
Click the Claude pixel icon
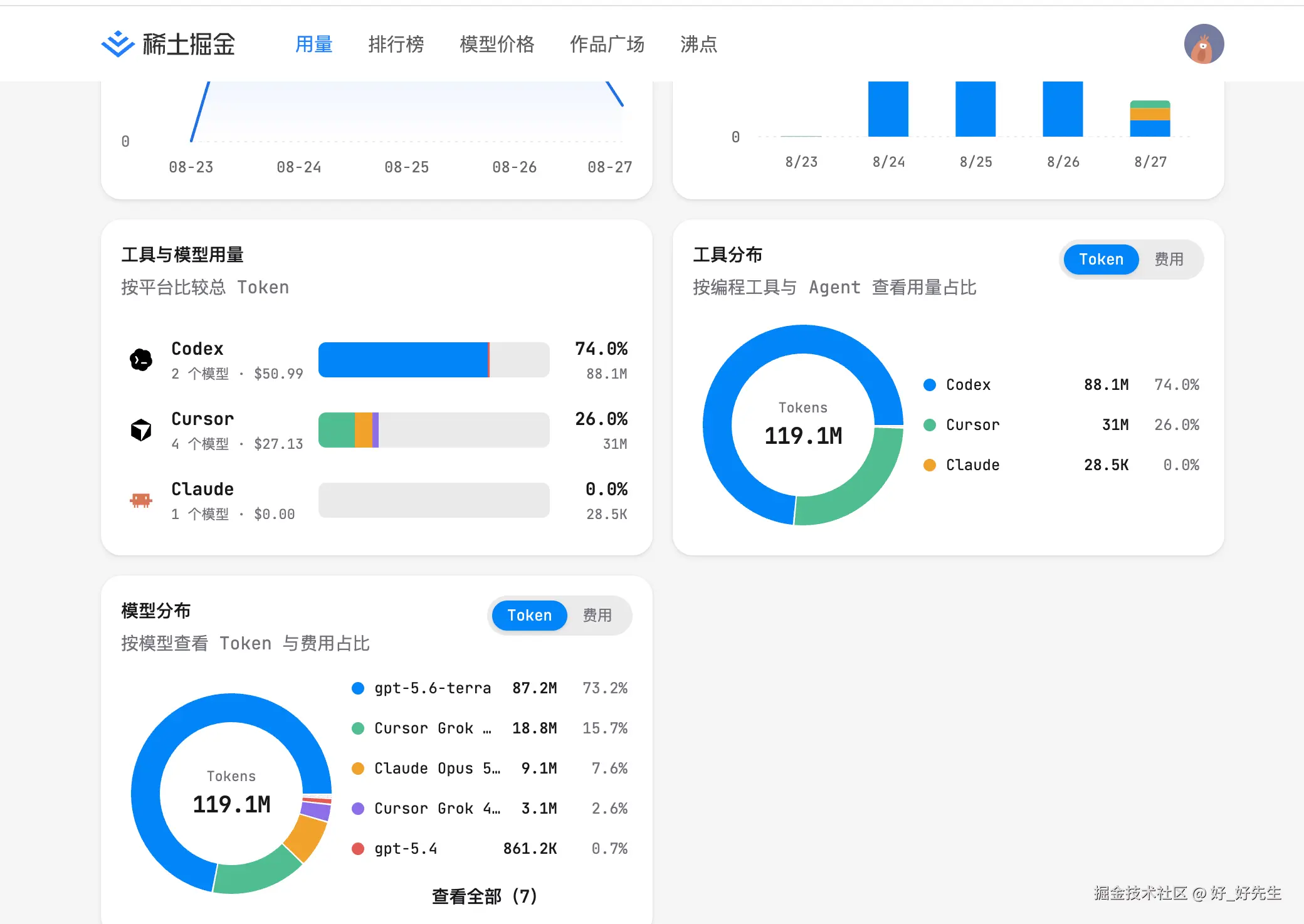(x=141, y=500)
